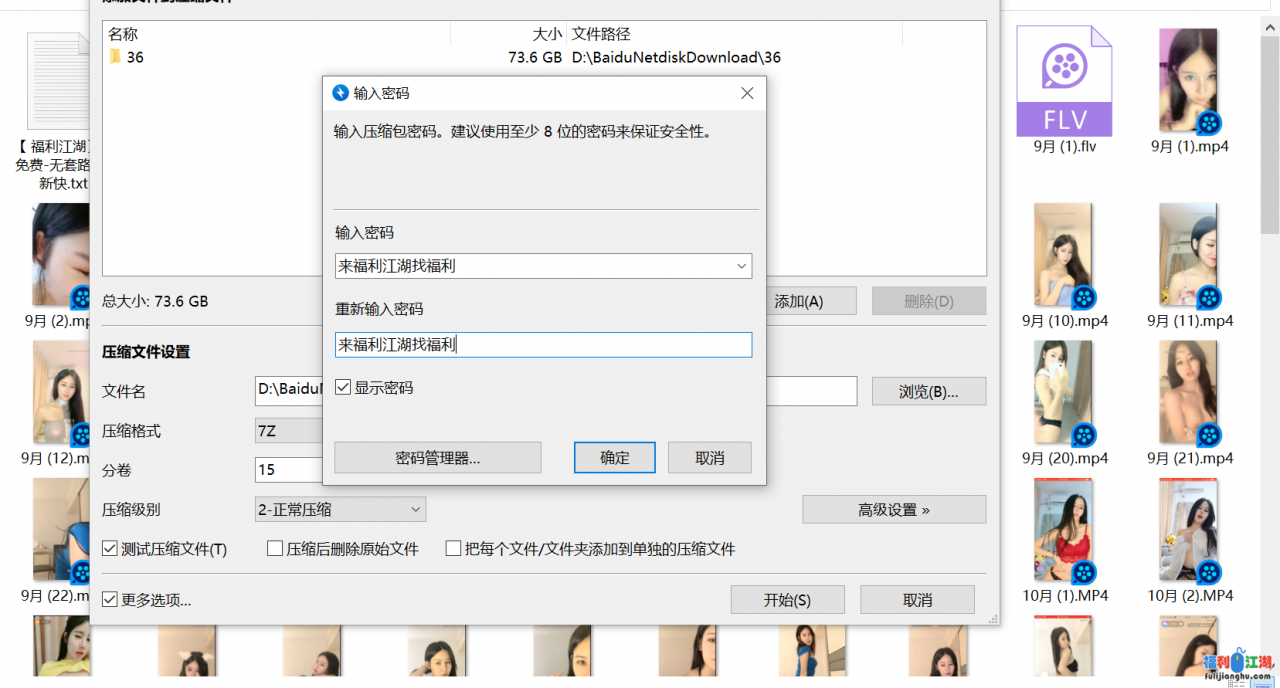The height and width of the screenshot is (688, 1280).
Task: Open 密码管理器
Action: point(437,458)
